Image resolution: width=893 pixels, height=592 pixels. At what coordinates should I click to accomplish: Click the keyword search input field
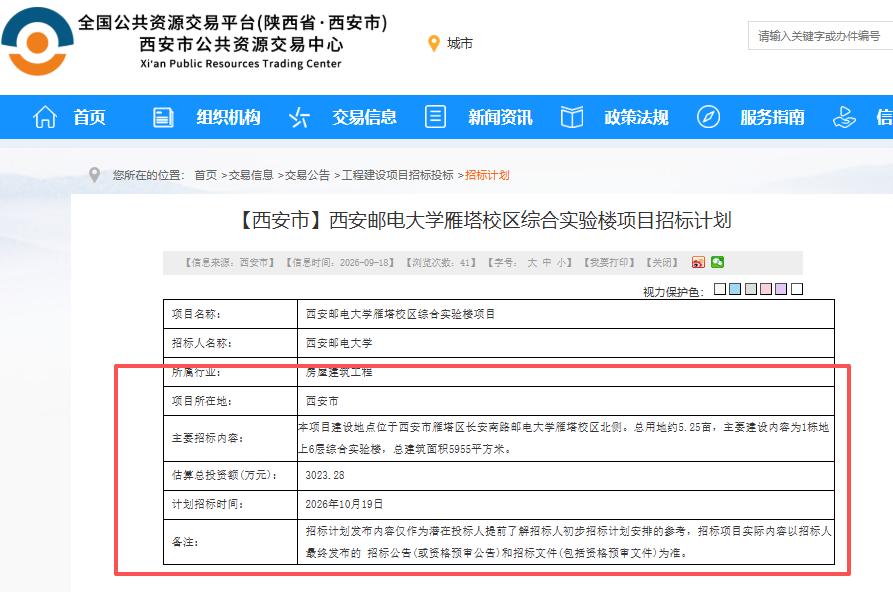(x=820, y=36)
